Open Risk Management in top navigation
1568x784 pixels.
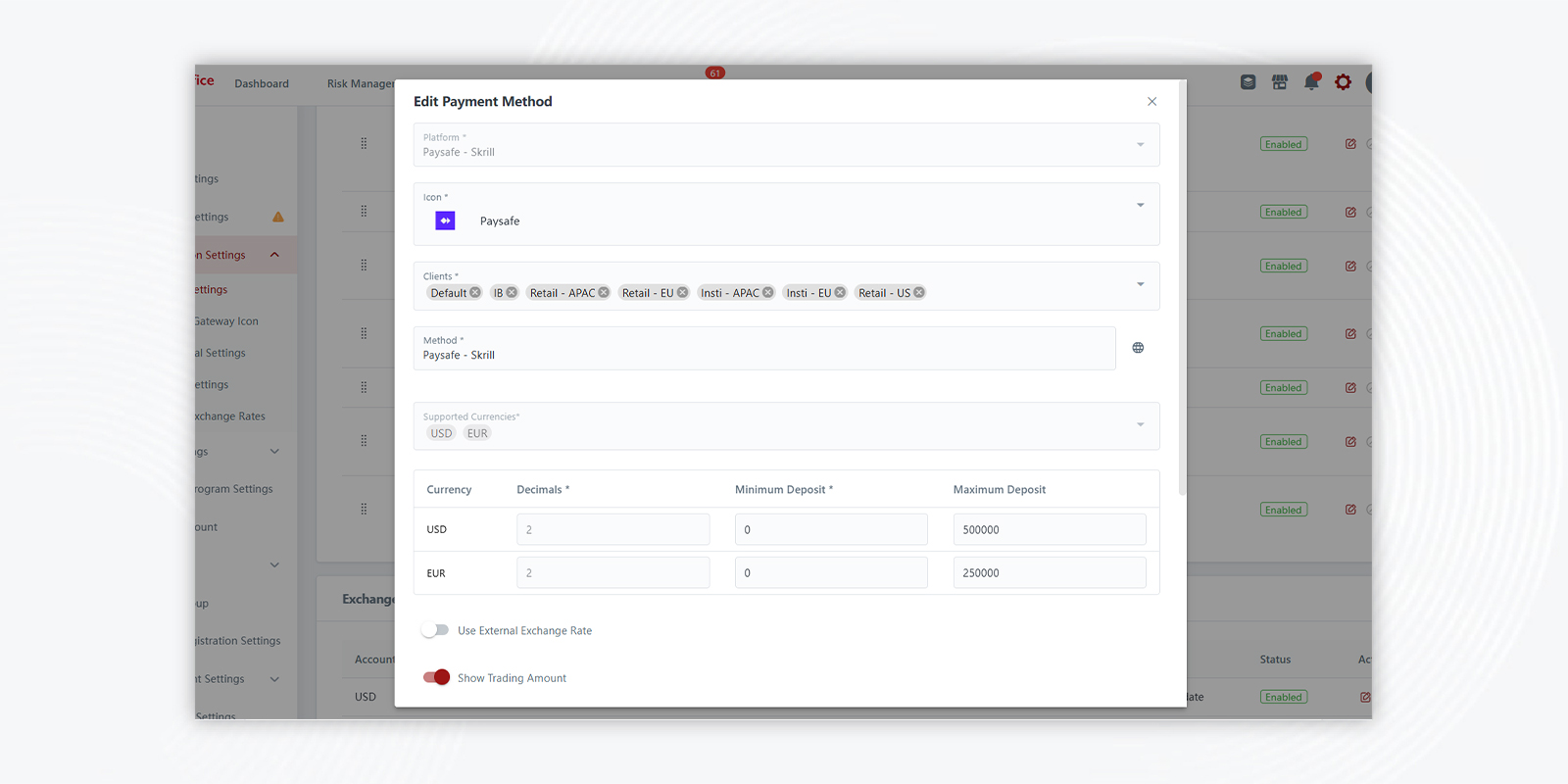point(361,84)
